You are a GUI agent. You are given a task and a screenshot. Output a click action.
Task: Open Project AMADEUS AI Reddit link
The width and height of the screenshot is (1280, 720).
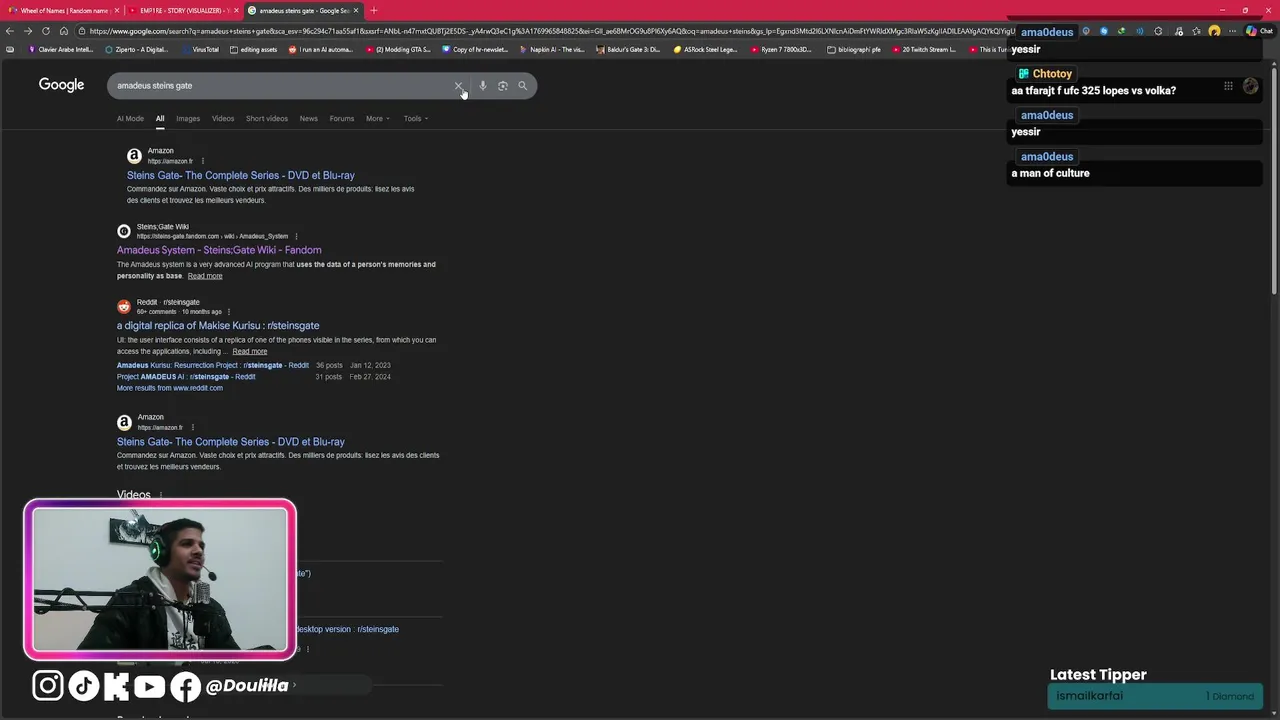click(x=186, y=377)
